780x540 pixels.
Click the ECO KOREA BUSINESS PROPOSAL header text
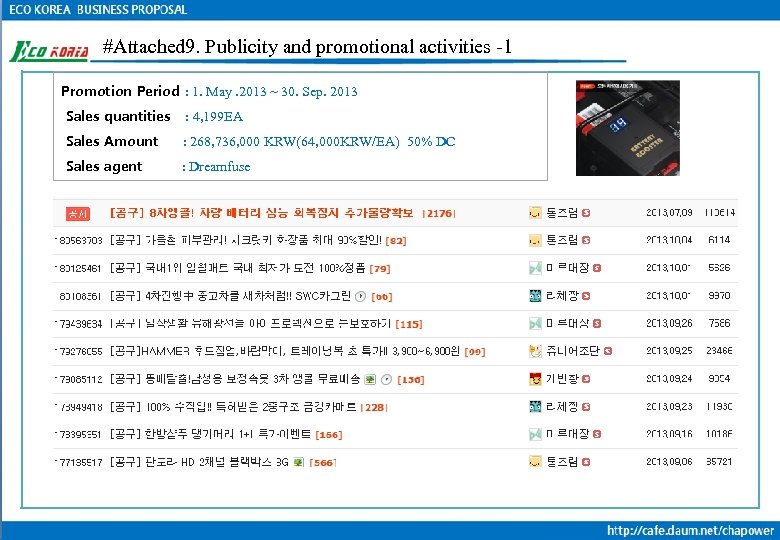point(98,10)
